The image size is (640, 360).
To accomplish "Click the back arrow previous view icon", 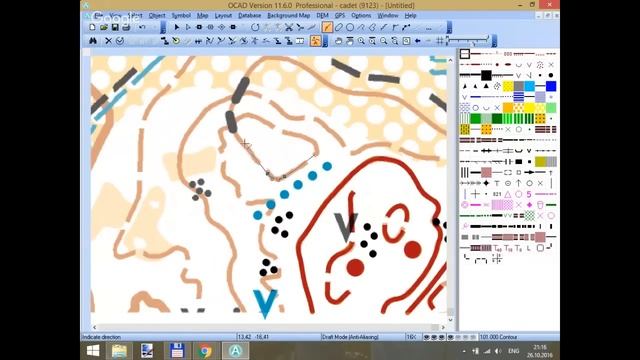I will pyautogui.click(x=418, y=41).
